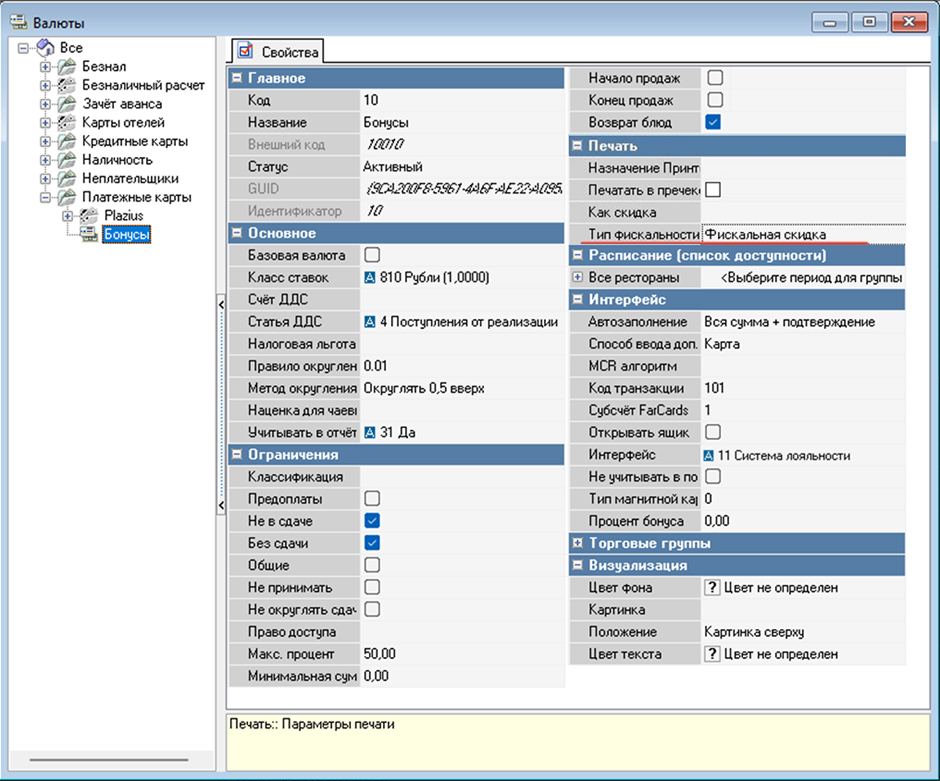Click the Тип фискальности value field

pyautogui.click(x=802, y=234)
